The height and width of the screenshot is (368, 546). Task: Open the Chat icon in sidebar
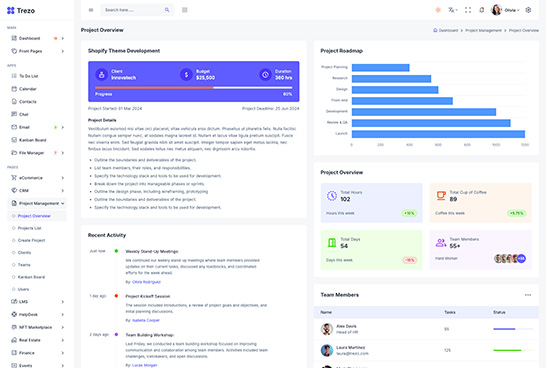click(14, 114)
